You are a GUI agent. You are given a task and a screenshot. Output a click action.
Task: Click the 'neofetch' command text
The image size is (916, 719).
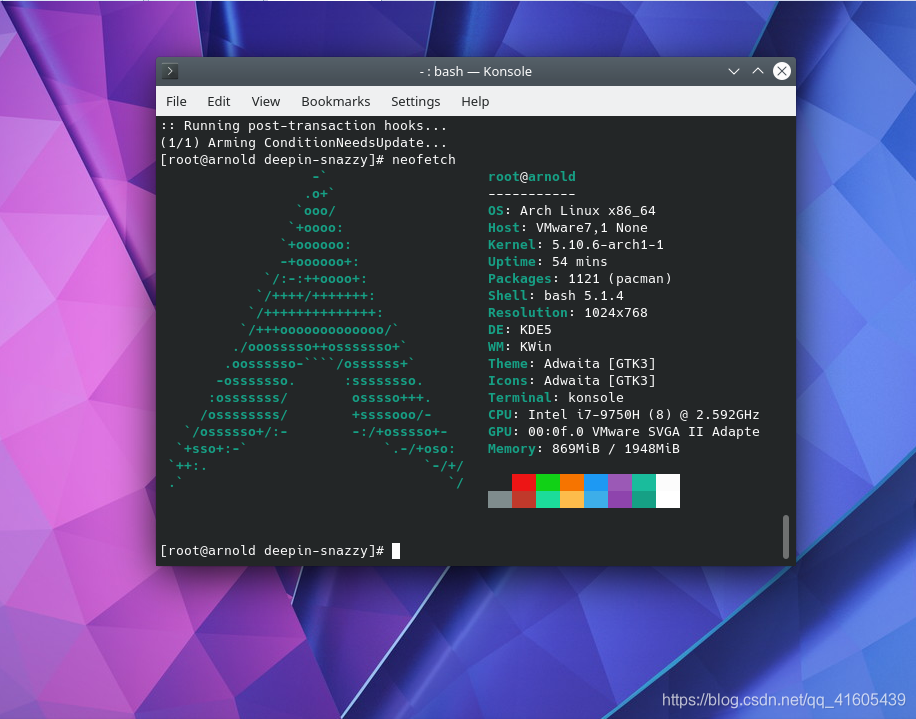[x=424, y=160]
